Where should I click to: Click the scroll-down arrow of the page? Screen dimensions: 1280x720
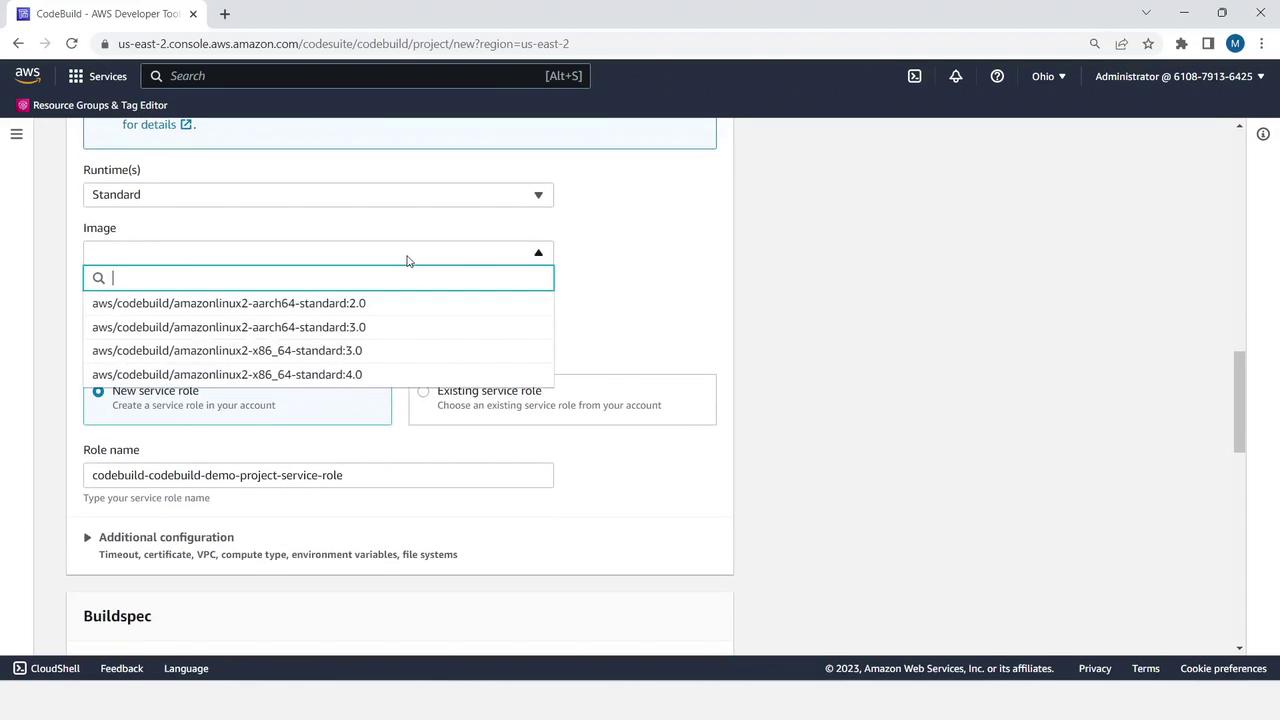coord(1240,648)
